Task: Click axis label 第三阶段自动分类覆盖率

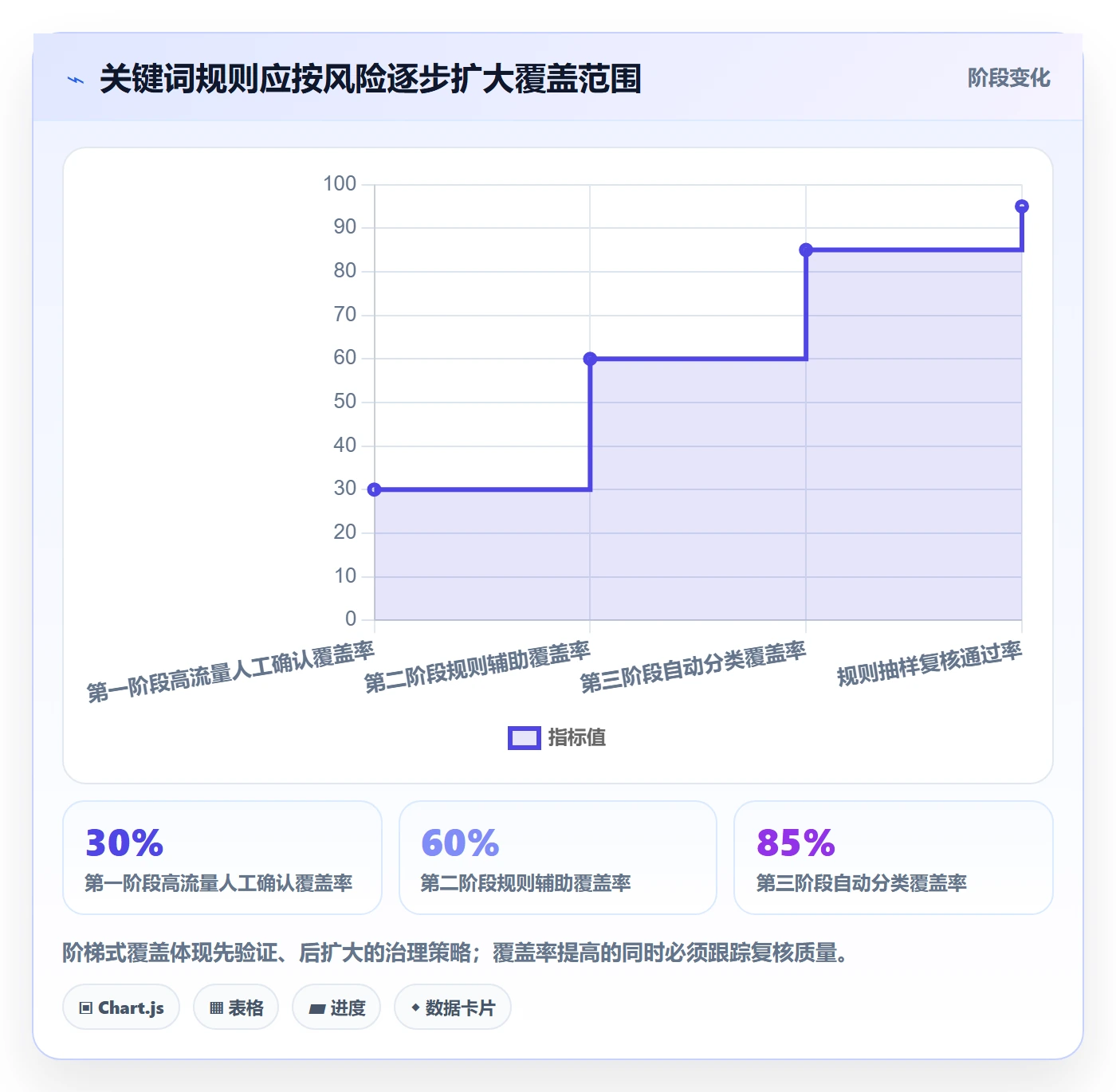Action: click(x=693, y=667)
